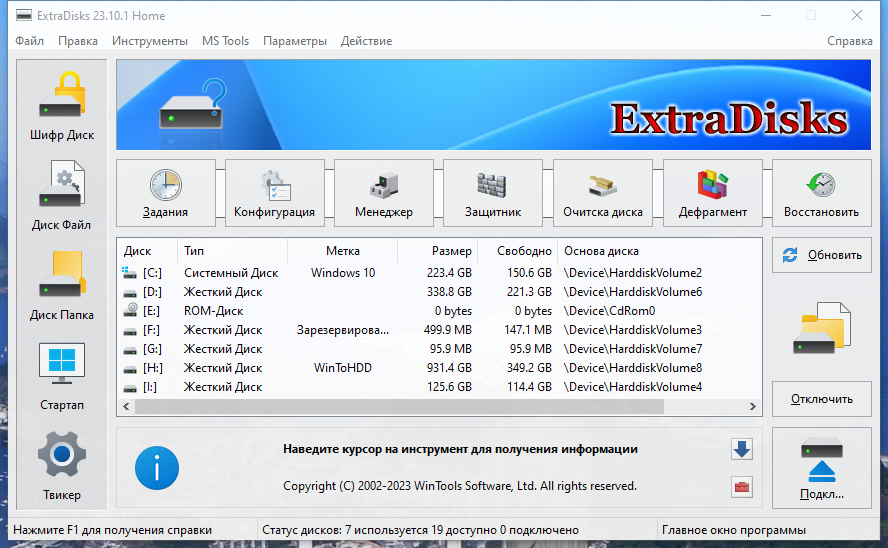Viewport: 888px width, 548px height.
Task: Sort list by Свободно column header
Action: [x=518, y=251]
